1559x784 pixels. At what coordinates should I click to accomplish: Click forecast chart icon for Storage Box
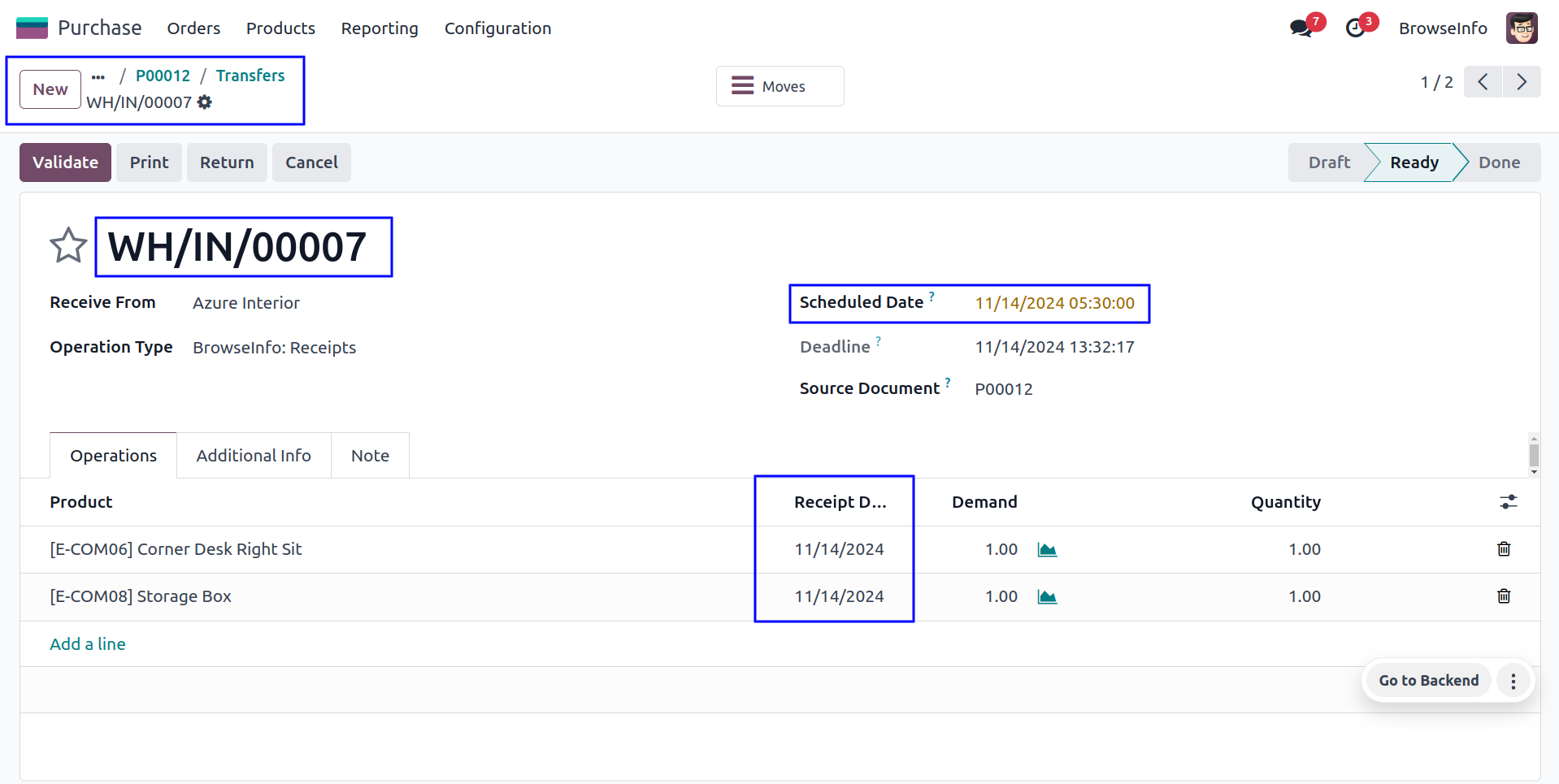(1047, 597)
